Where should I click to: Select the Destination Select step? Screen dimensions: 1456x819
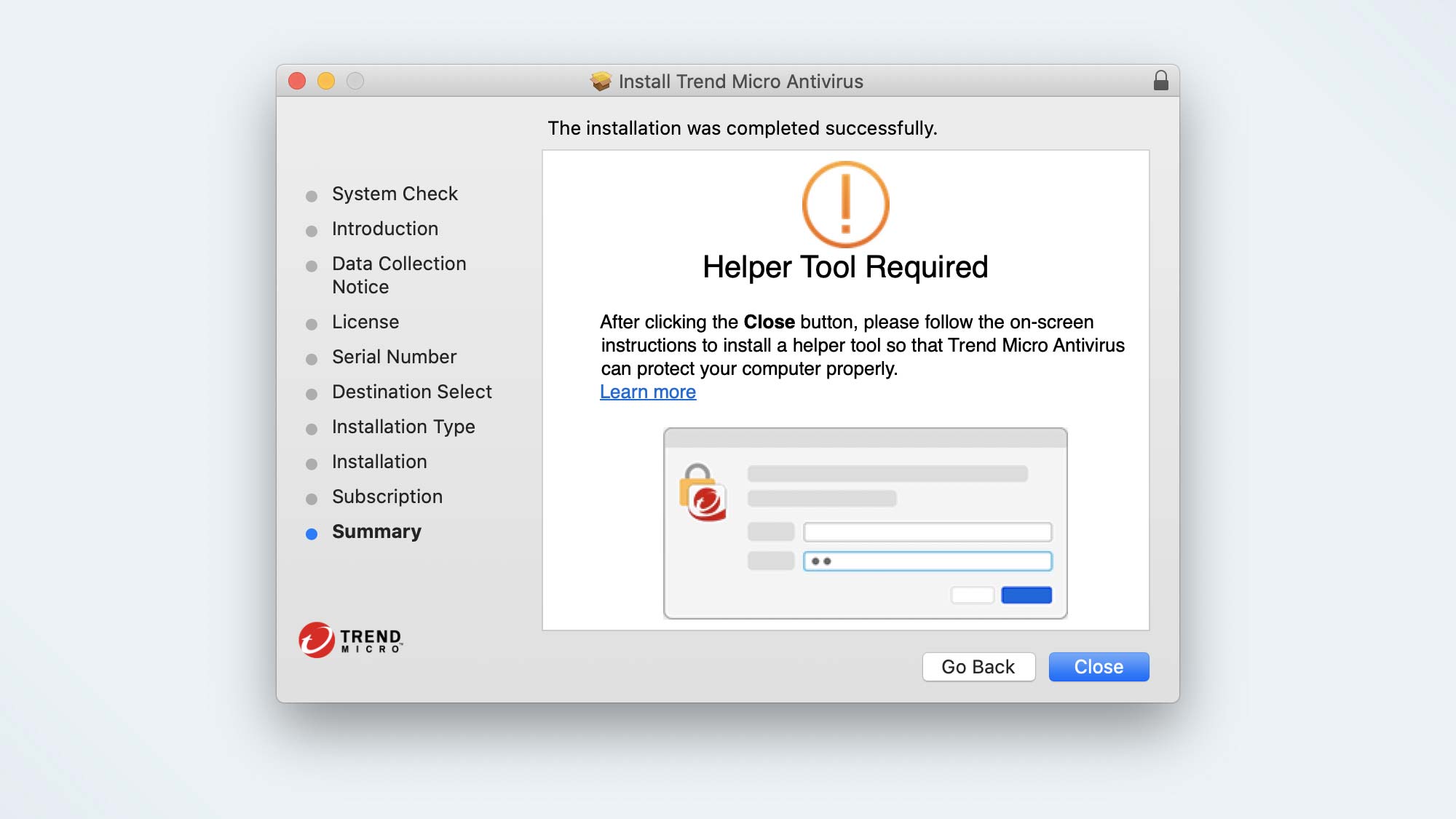tap(412, 392)
